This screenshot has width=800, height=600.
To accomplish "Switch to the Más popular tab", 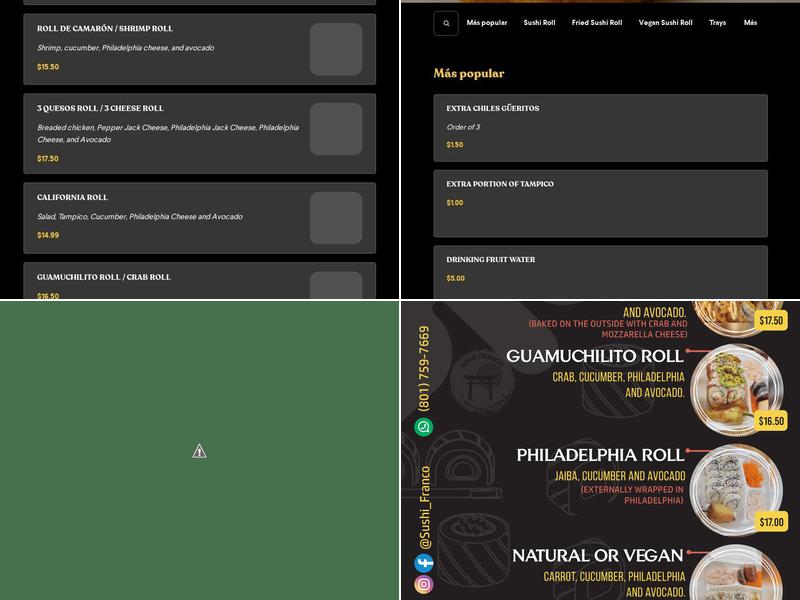I will (487, 22).
